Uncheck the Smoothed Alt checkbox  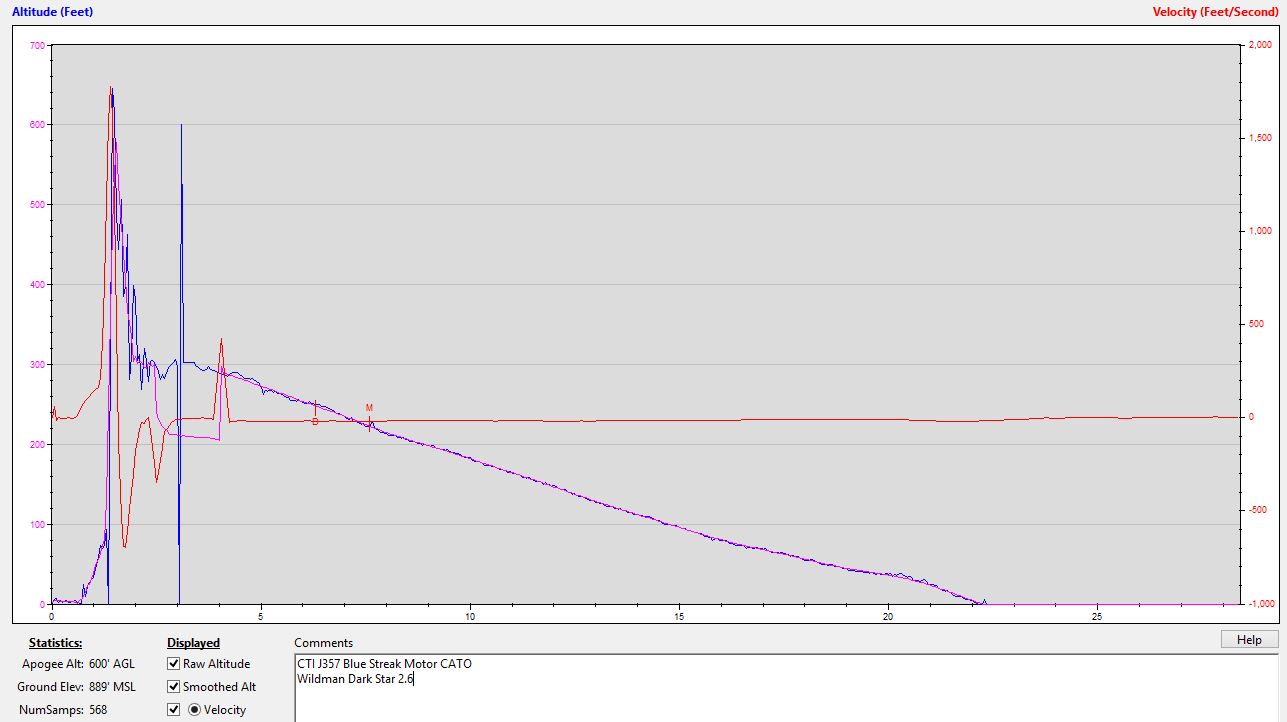point(174,687)
